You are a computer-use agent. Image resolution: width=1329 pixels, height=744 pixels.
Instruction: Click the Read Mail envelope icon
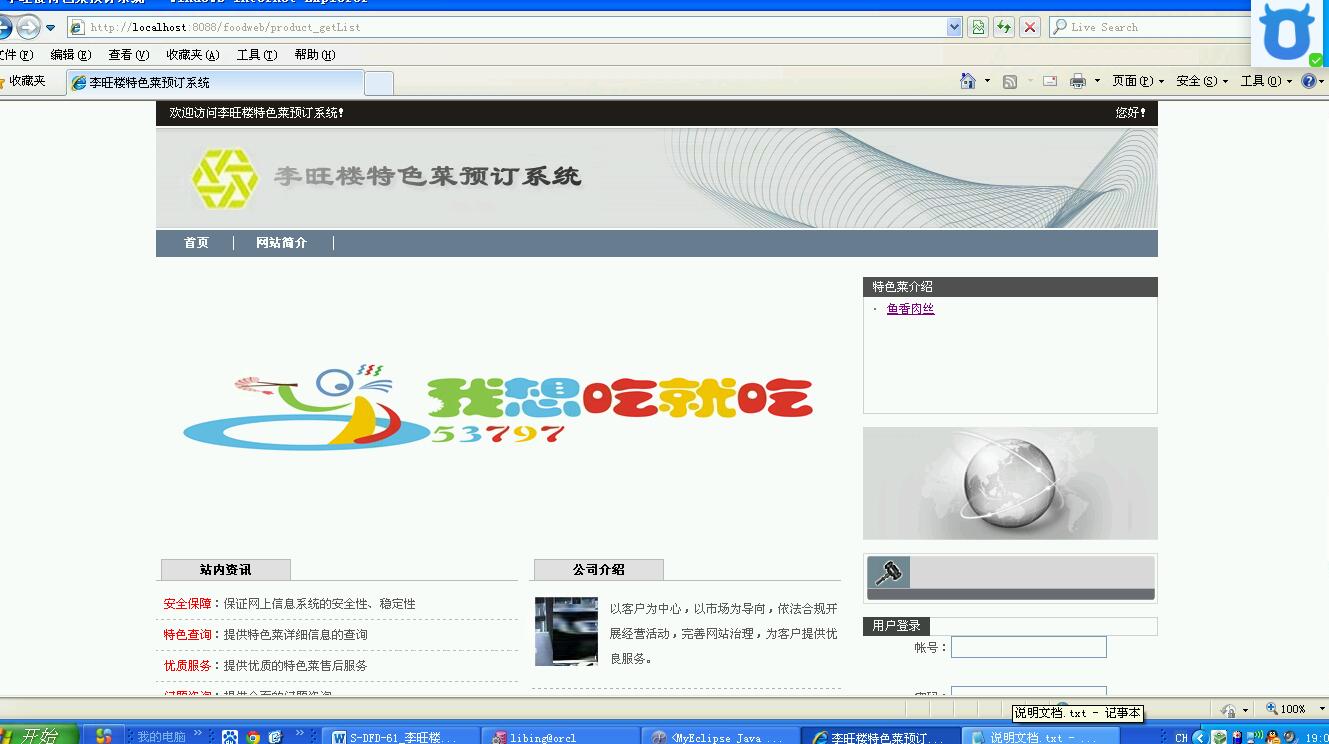1050,81
